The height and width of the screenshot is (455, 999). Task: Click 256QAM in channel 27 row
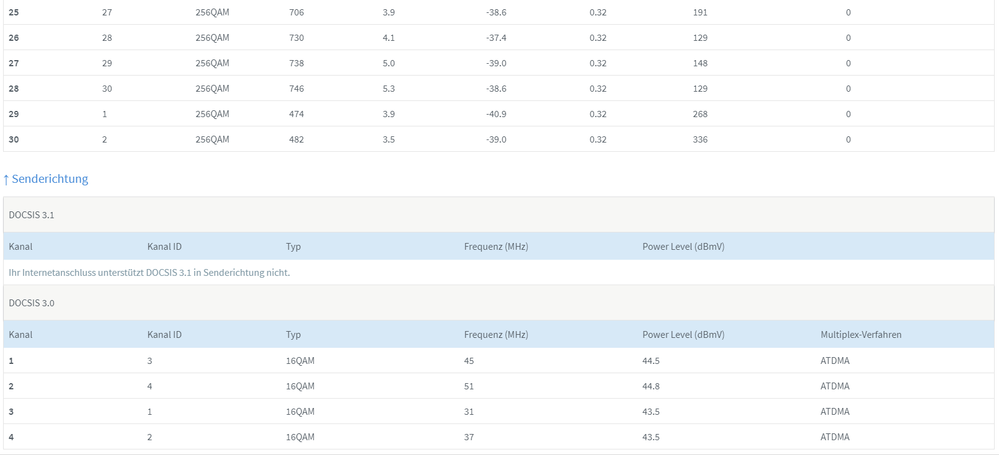point(212,63)
